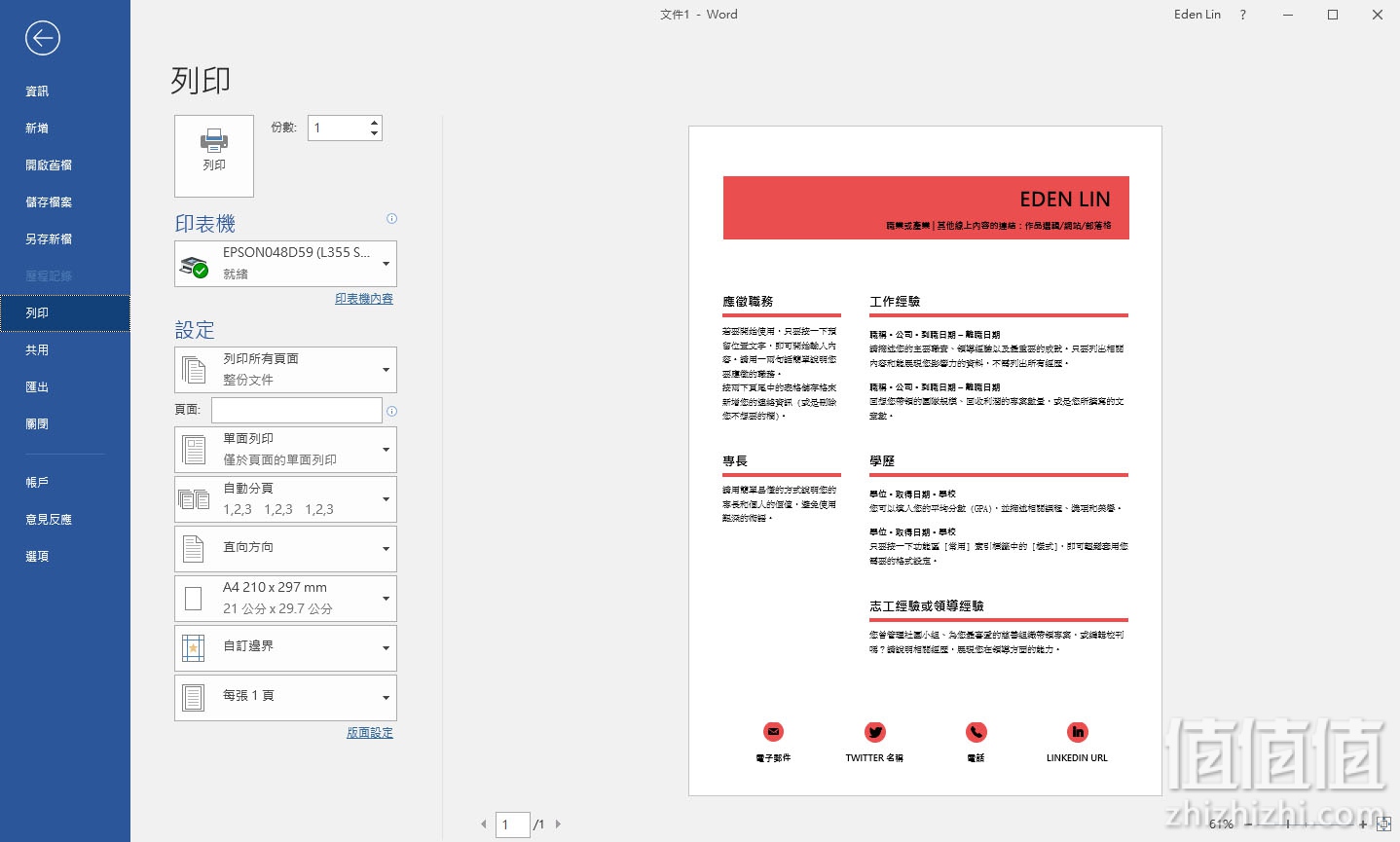This screenshot has height=842, width=1400.
Task: Click the all-pages icon in 列印所有頁面 dropdown
Action: point(195,370)
